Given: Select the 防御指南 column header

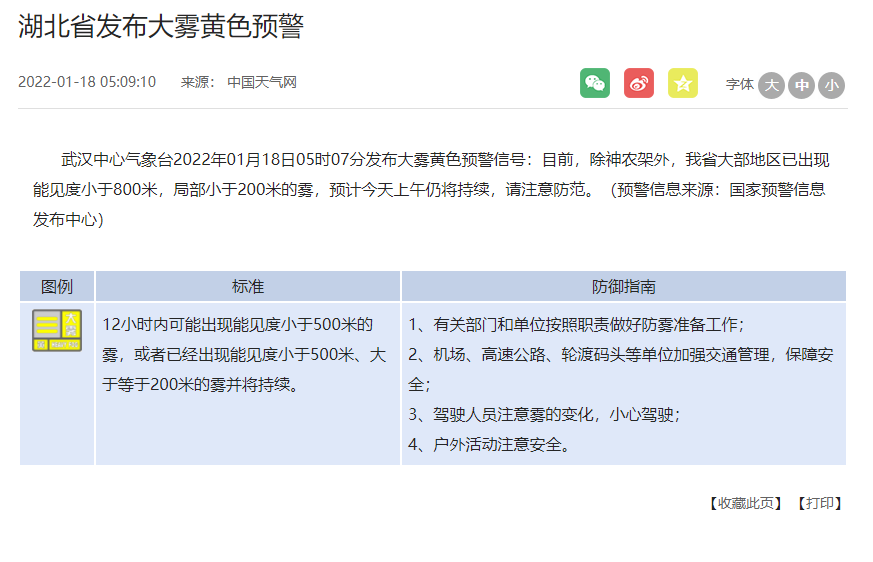Looking at the screenshot, I should click(x=623, y=286).
